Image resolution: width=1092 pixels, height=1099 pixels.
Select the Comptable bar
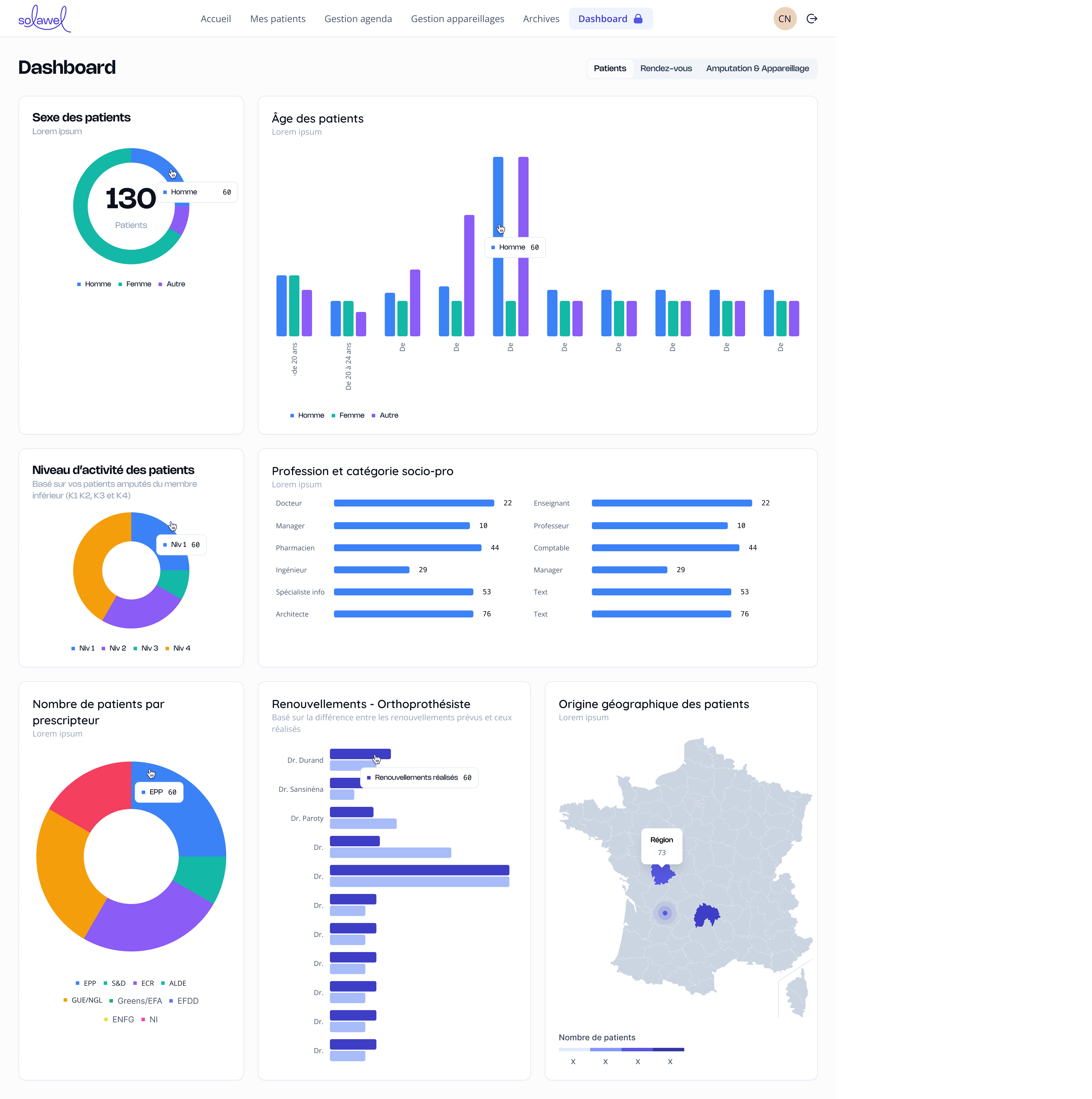point(665,548)
